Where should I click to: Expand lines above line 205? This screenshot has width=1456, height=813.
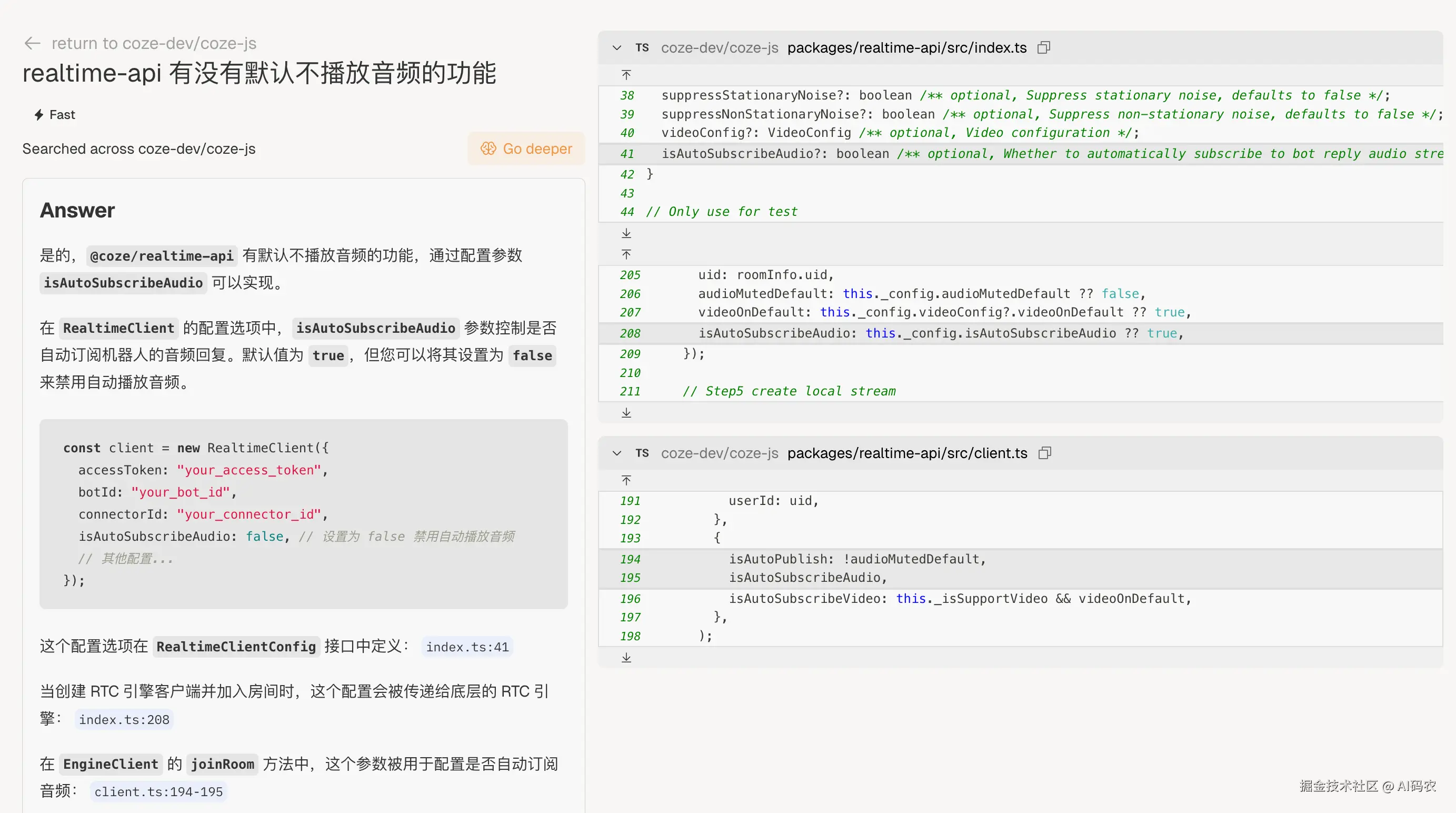pos(626,254)
